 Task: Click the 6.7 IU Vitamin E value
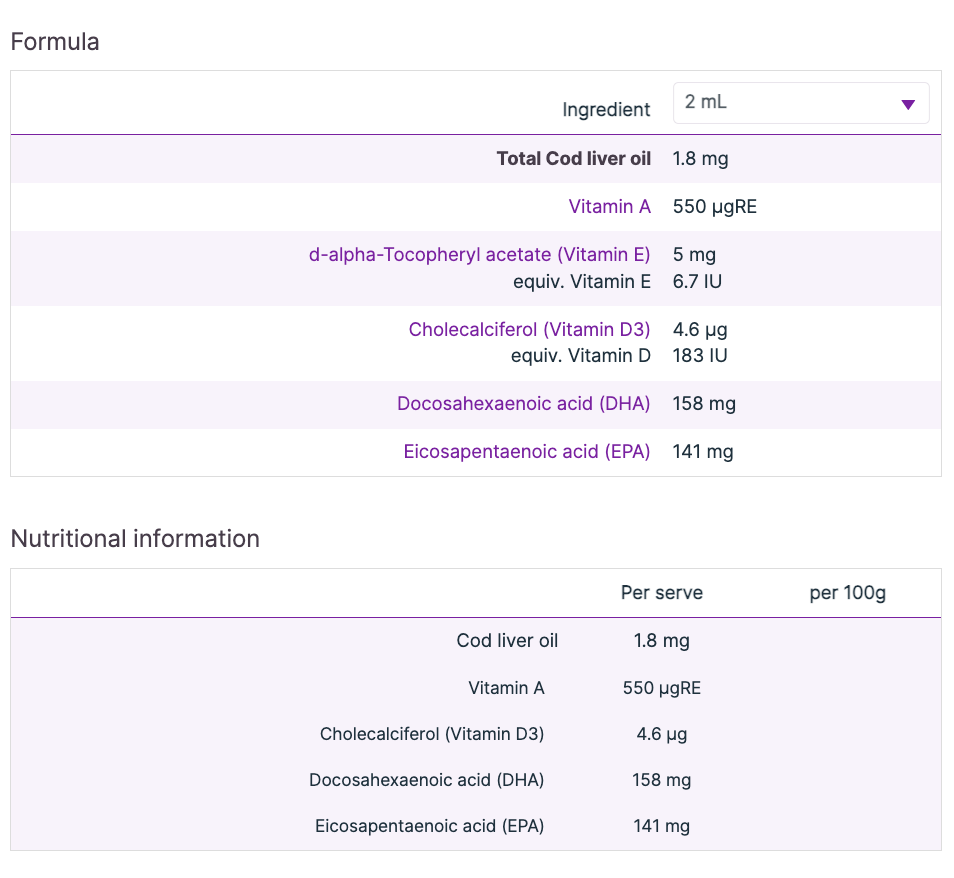[697, 281]
